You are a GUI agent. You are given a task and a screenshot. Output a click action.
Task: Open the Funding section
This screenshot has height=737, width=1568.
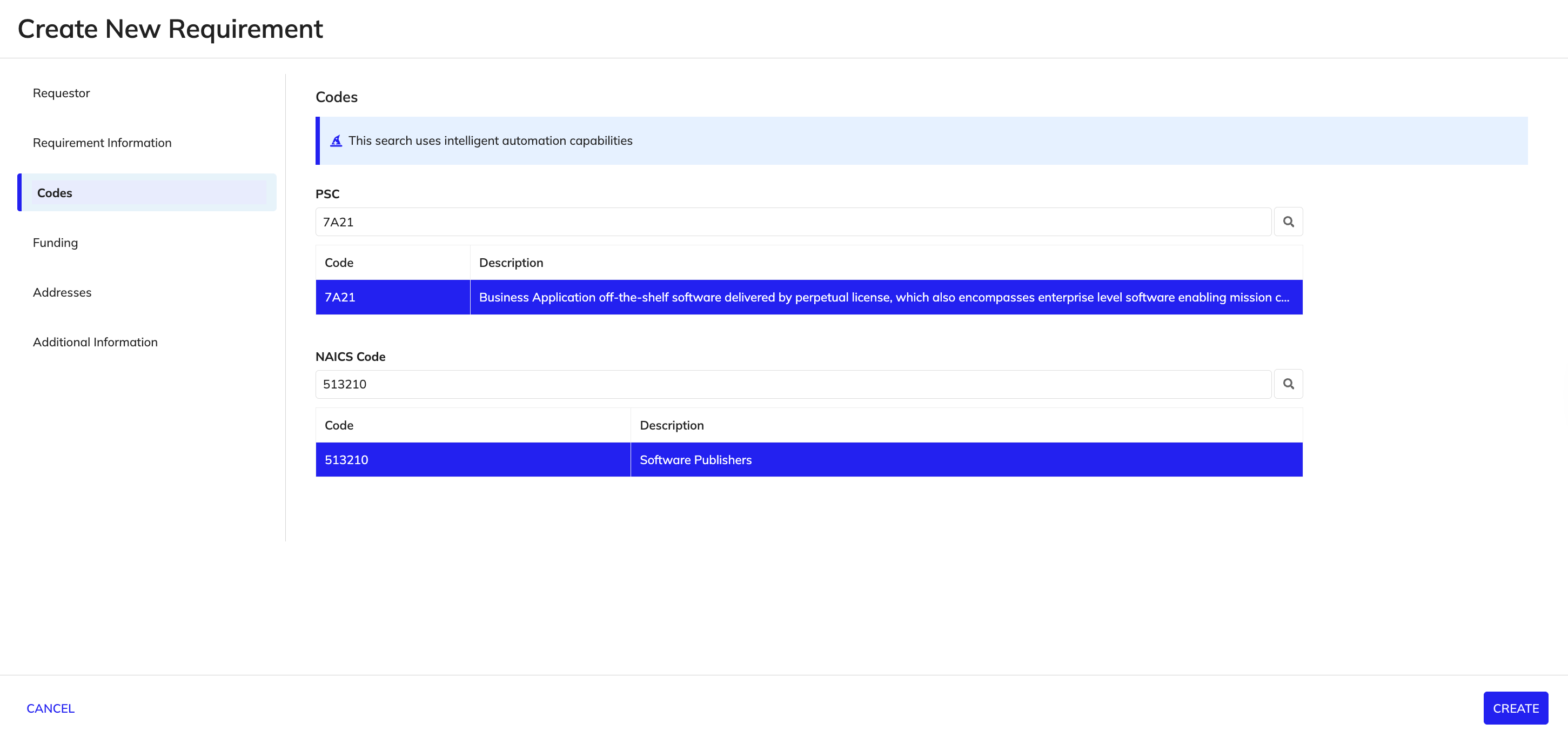56,243
